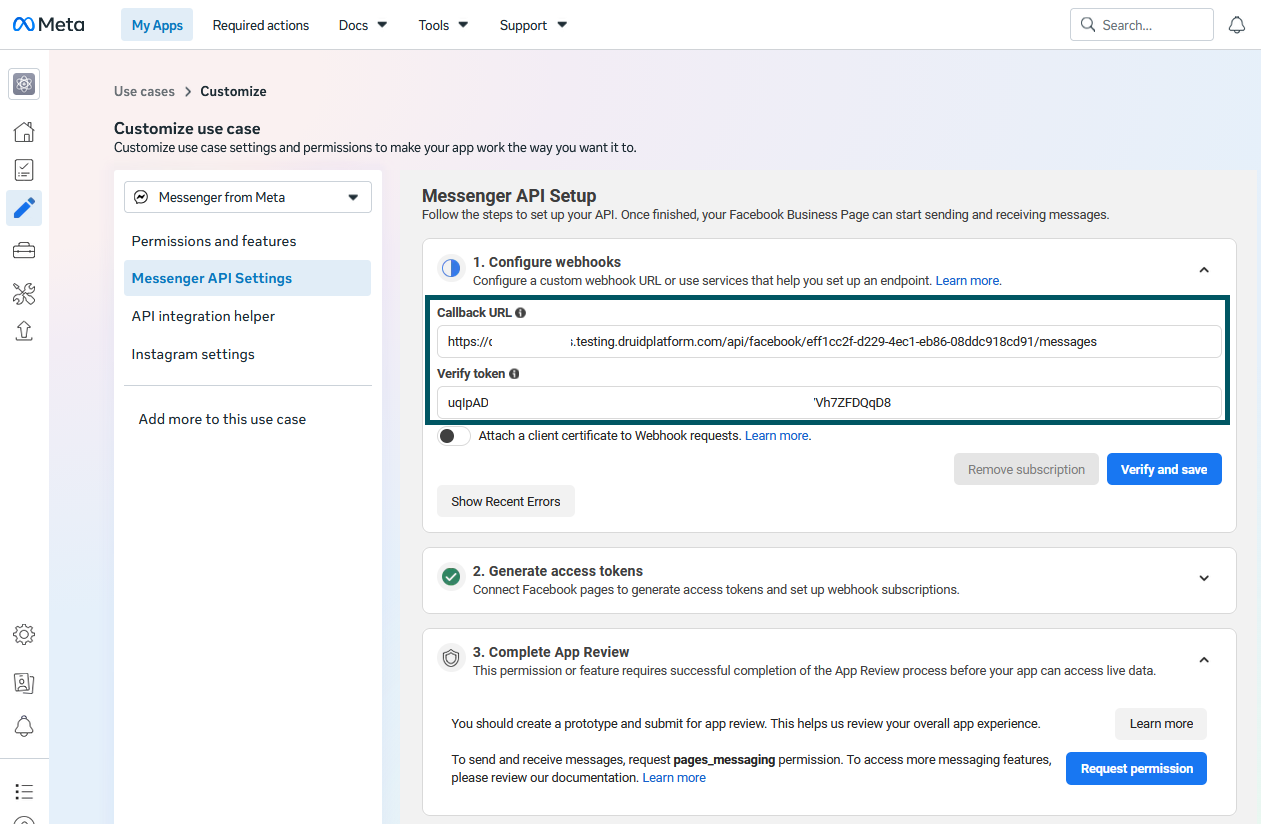Open the settings gear icon in sidebar

(24, 634)
